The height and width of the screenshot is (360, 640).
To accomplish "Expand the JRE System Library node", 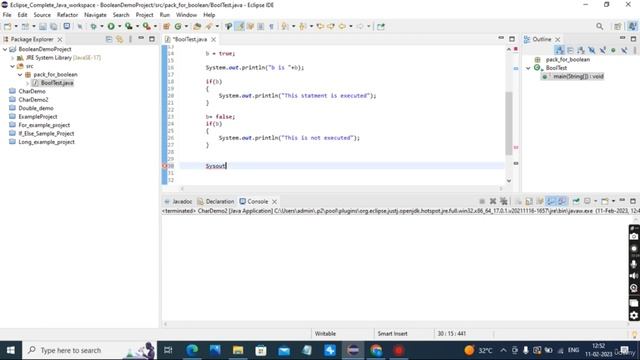I will [x=13, y=58].
